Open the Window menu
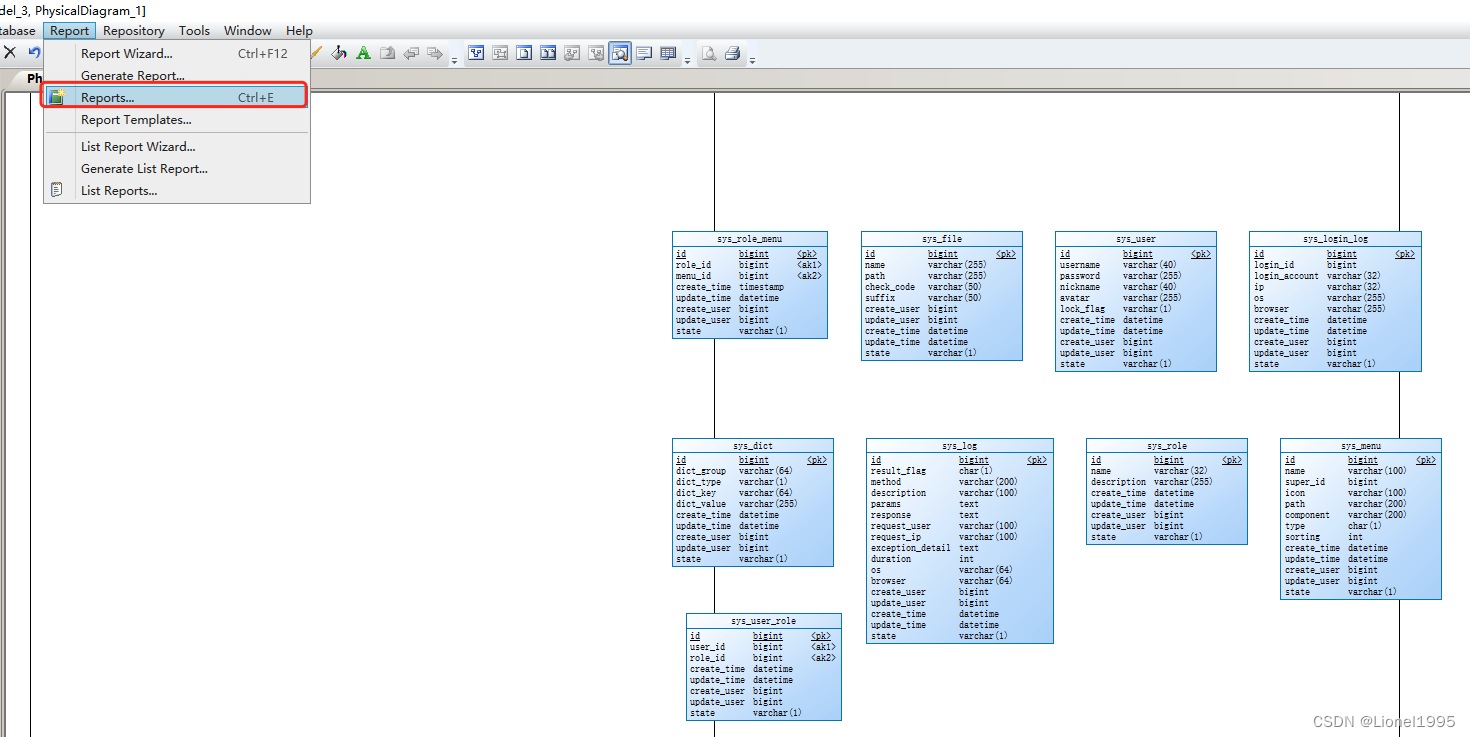Viewport: 1470px width, 737px height. 247,31
